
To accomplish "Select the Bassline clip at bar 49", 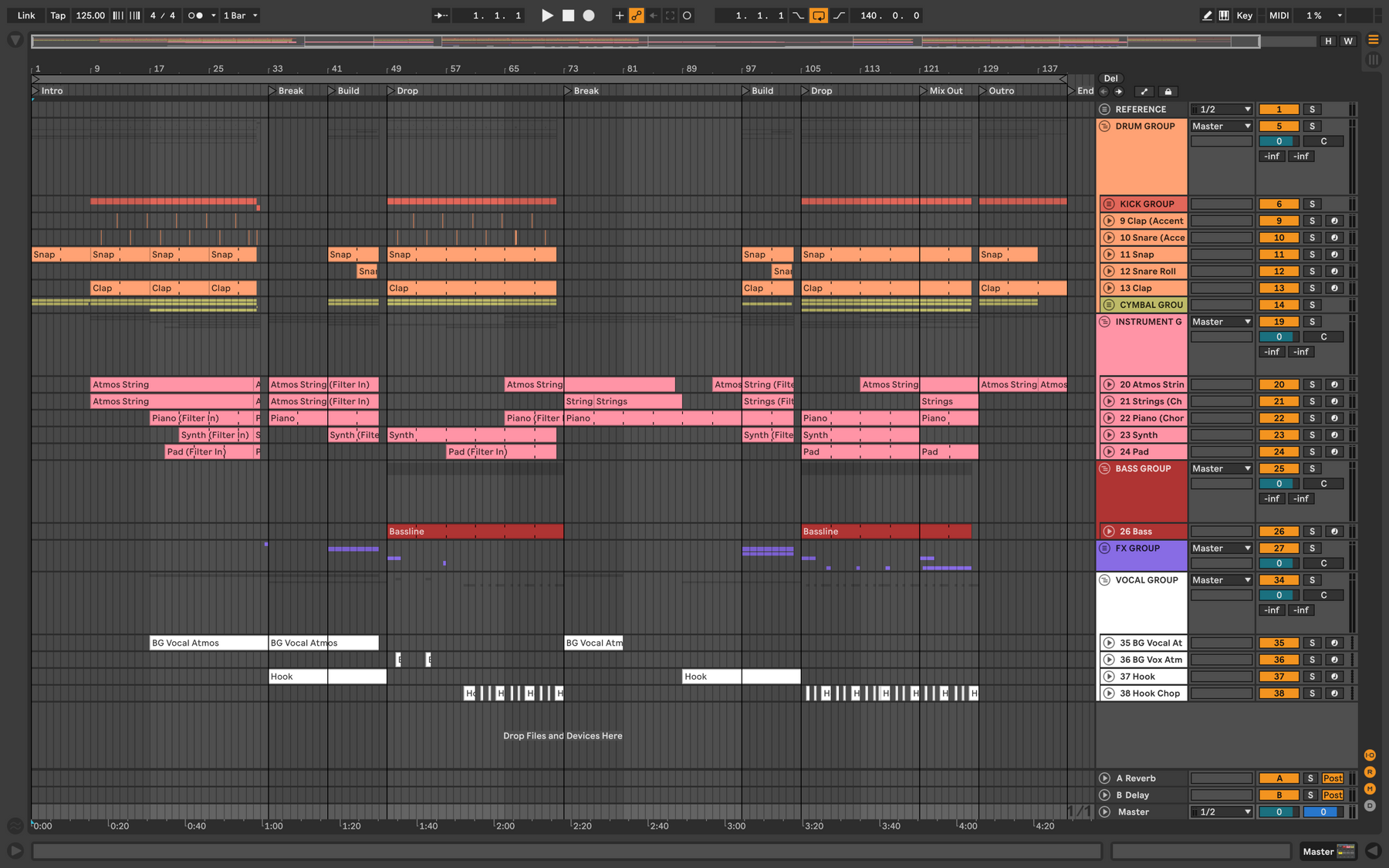I will [475, 532].
